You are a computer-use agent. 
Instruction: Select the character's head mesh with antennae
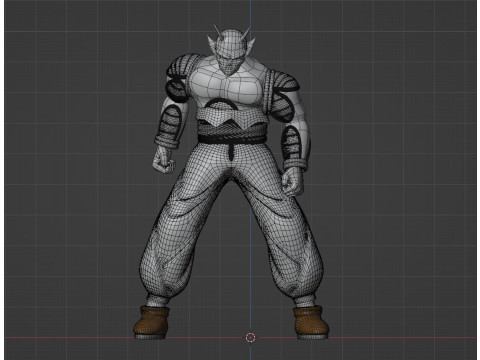coord(231,51)
